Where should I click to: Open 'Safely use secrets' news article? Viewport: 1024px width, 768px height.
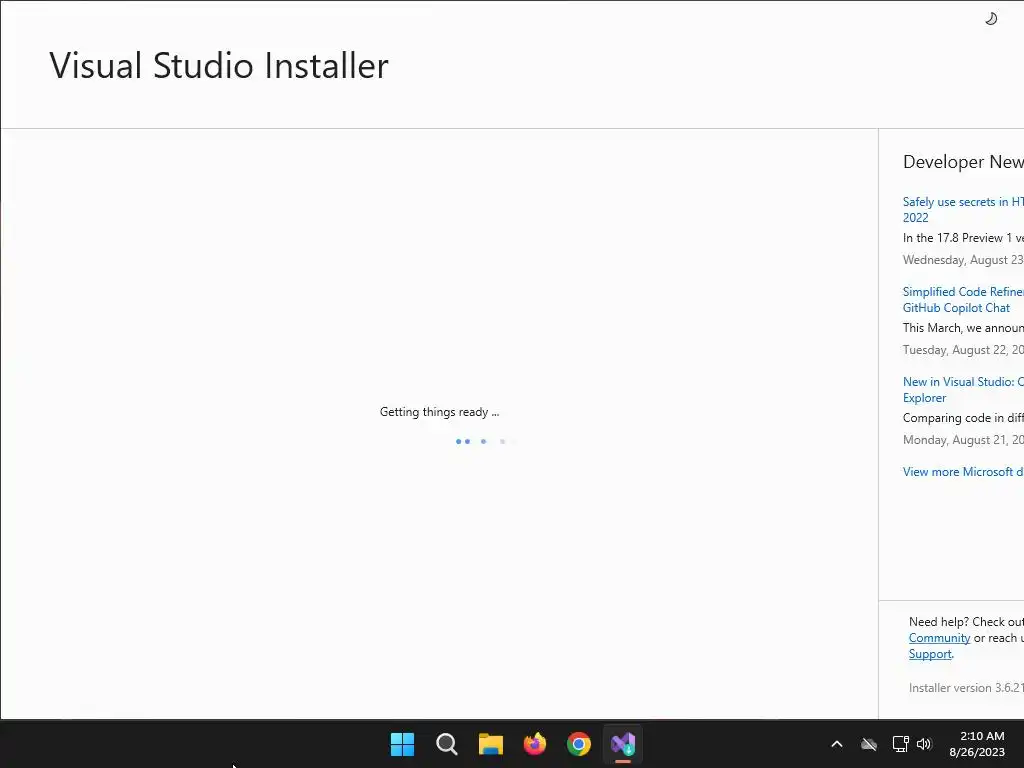tap(963, 210)
